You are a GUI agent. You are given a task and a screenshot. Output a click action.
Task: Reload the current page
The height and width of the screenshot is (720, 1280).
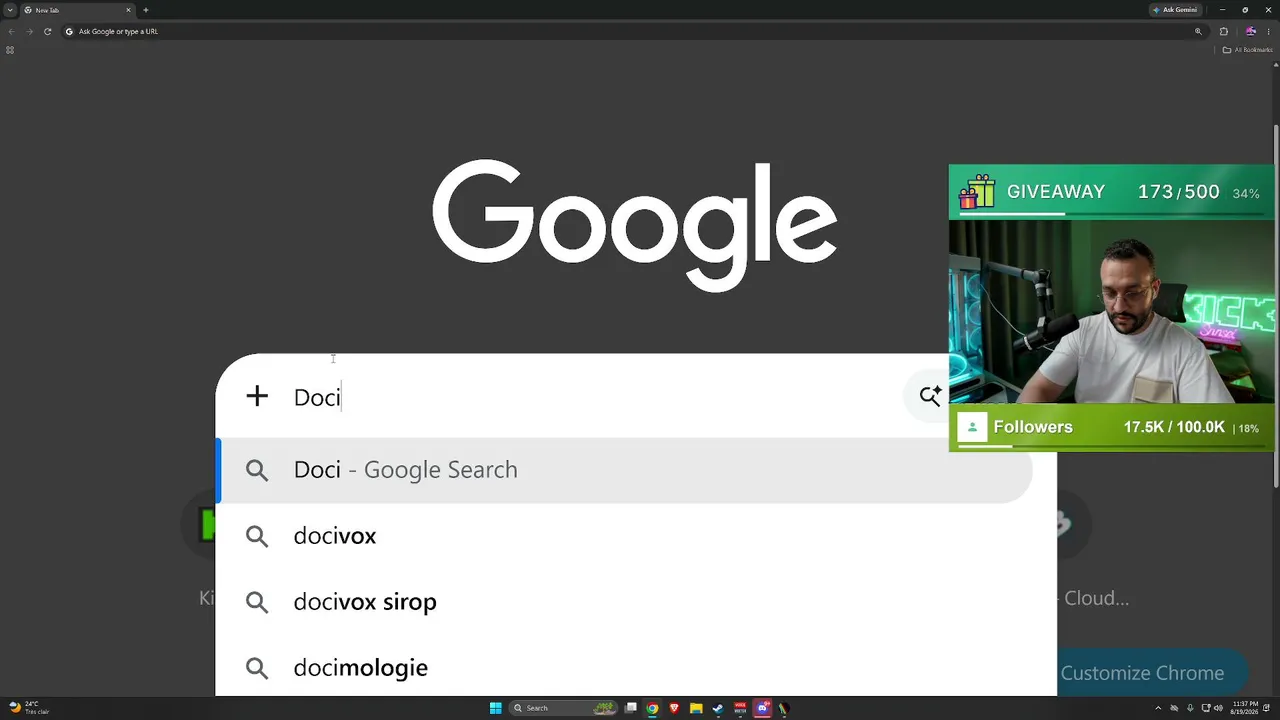47,31
